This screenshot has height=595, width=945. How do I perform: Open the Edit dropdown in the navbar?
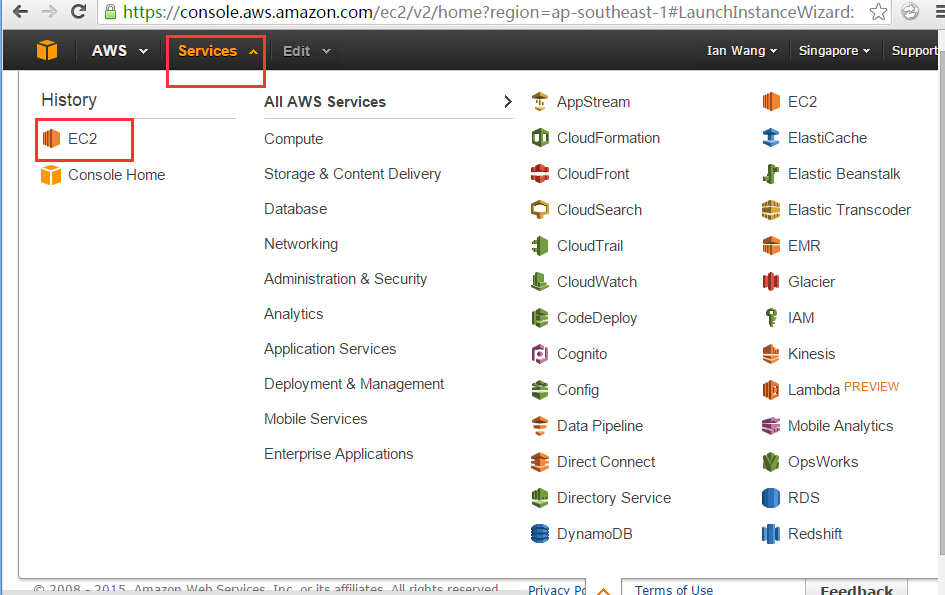pos(307,51)
